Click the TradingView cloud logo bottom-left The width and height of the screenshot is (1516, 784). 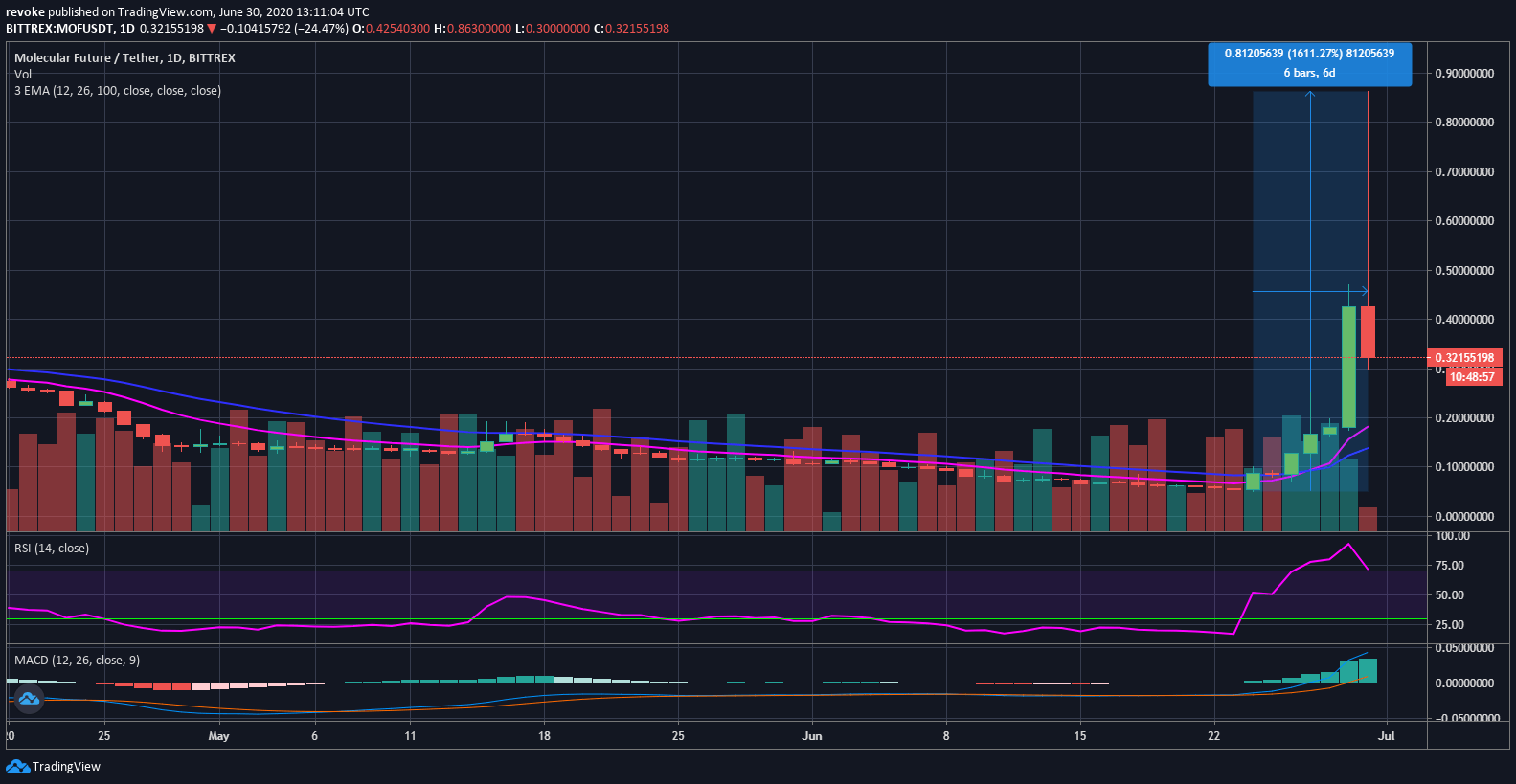click(x=18, y=767)
